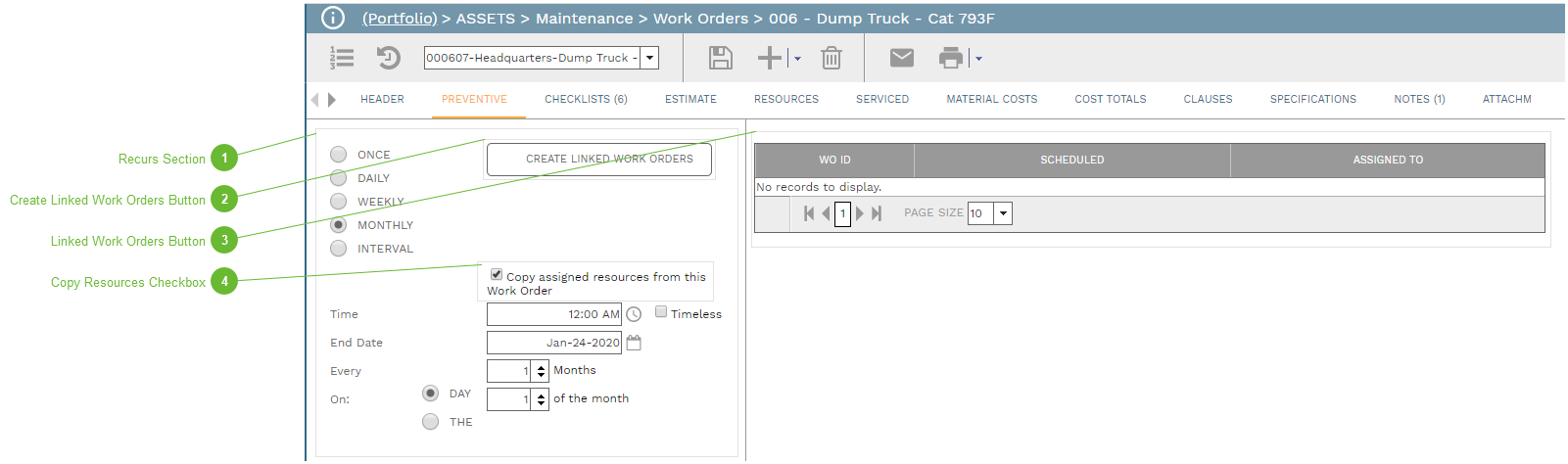Delete record using trash can icon

(831, 58)
